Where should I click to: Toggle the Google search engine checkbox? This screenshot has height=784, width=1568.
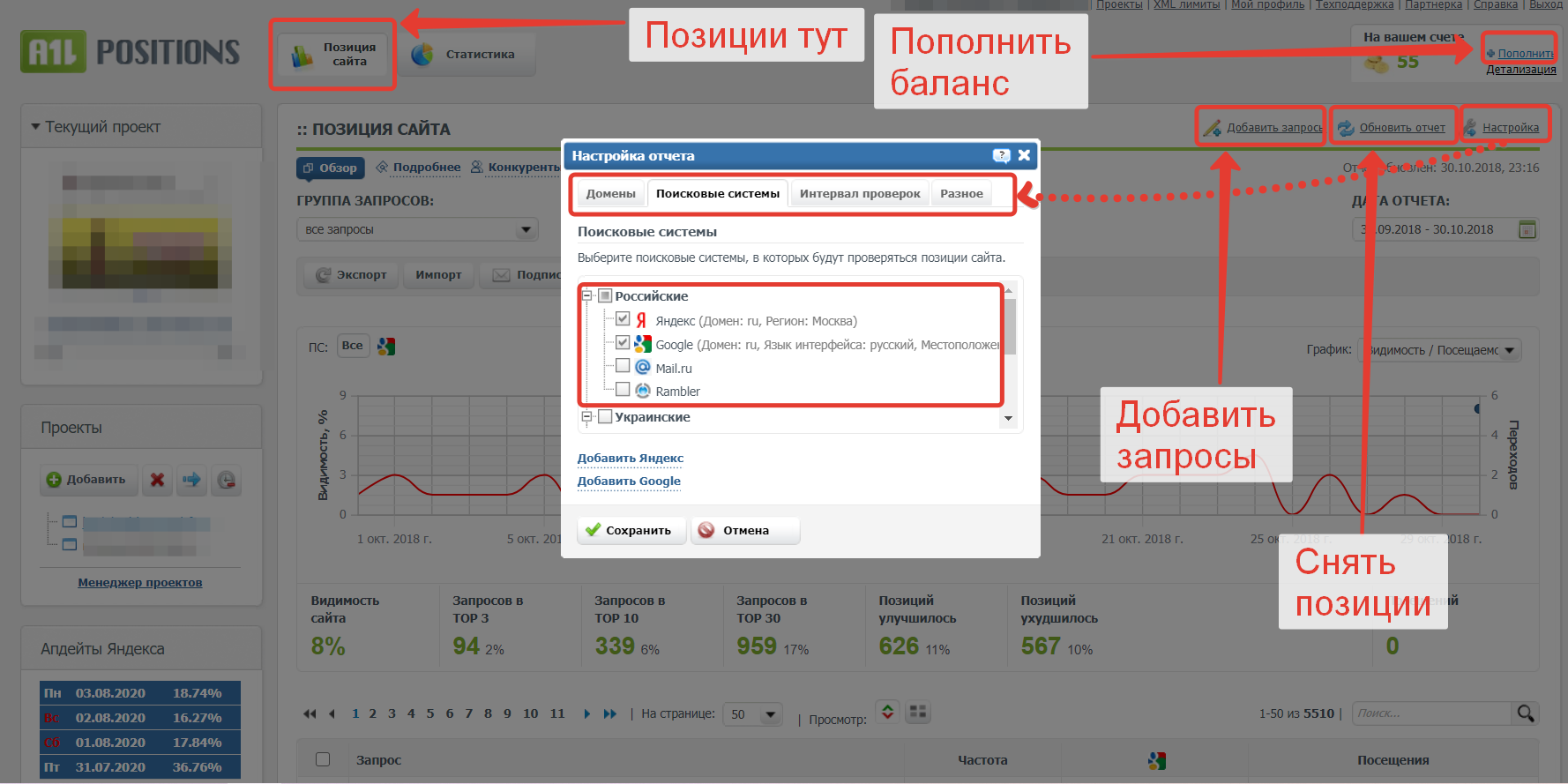click(623, 342)
